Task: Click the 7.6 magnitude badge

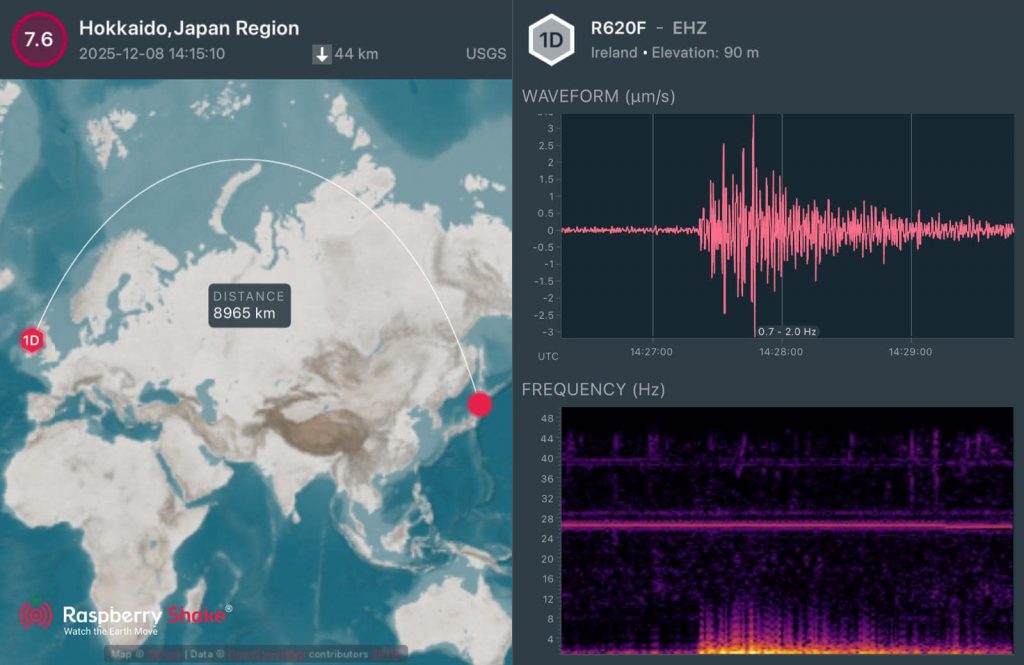Action: pyautogui.click(x=39, y=39)
